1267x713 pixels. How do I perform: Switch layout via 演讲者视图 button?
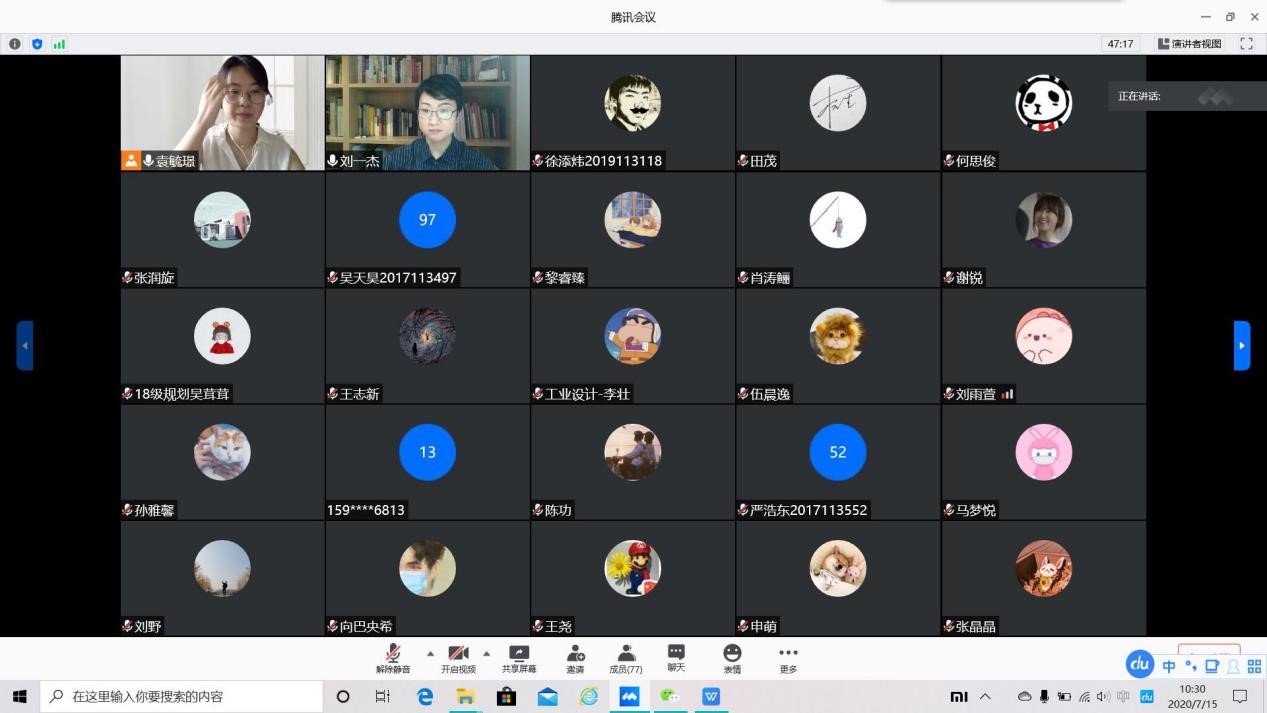(x=1189, y=44)
